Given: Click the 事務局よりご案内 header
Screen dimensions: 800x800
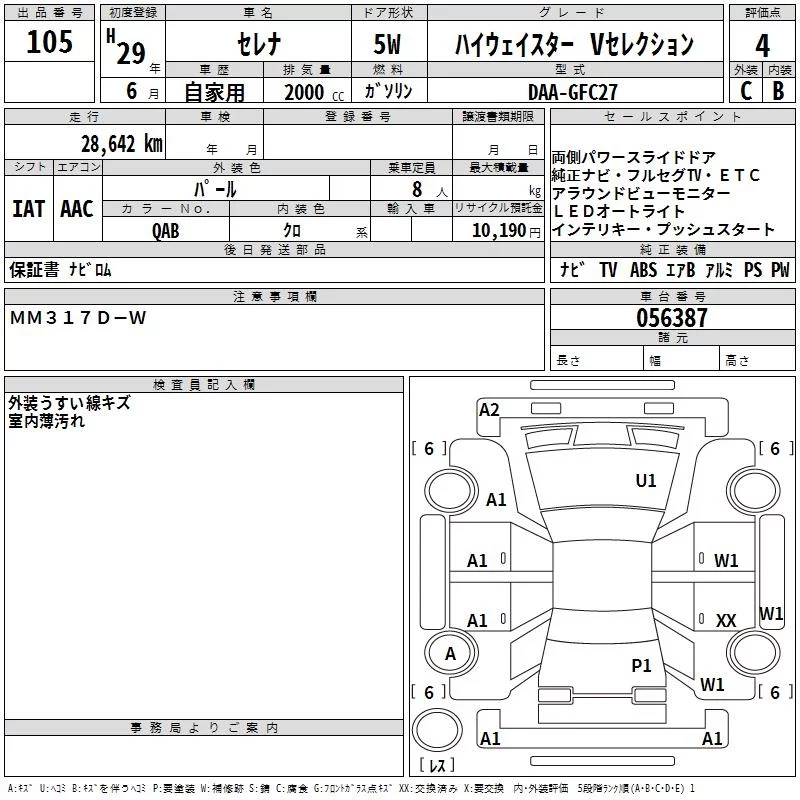Looking at the screenshot, I should [204, 728].
